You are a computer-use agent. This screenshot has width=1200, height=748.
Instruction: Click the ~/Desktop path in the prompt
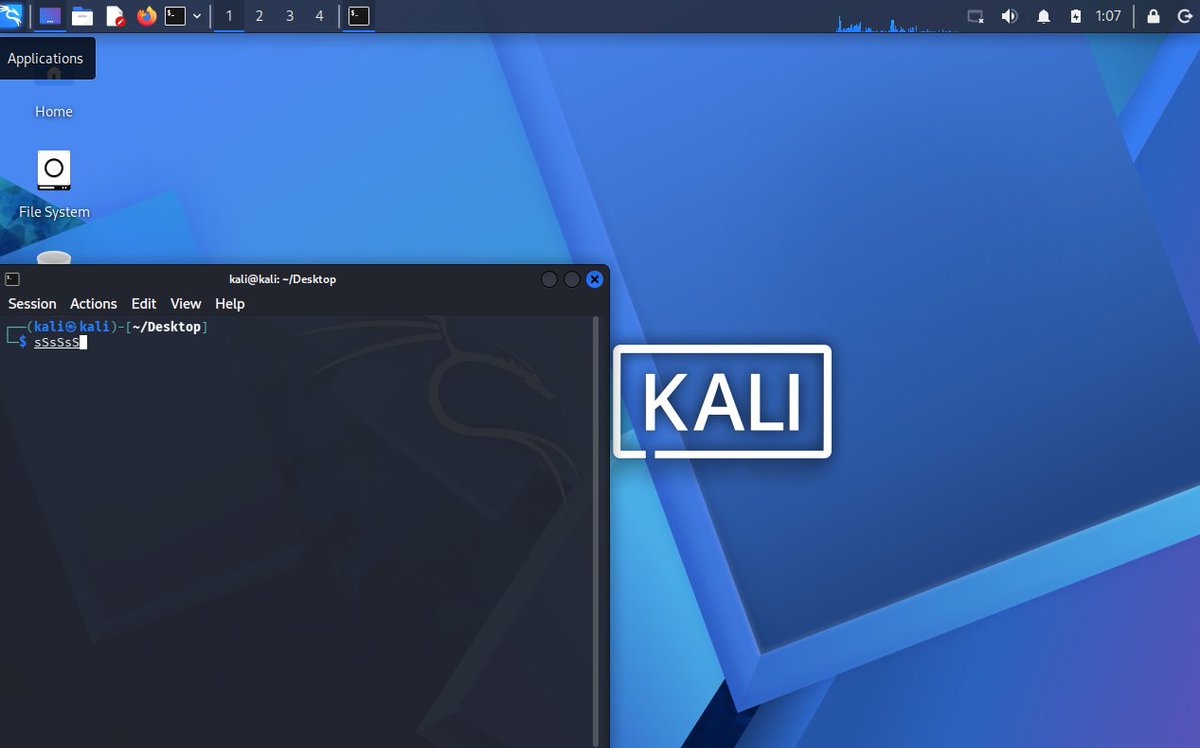(166, 327)
